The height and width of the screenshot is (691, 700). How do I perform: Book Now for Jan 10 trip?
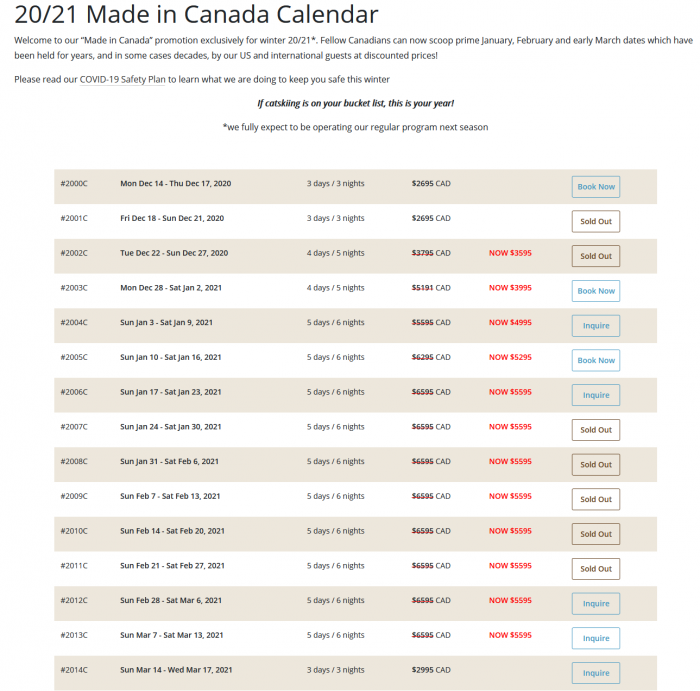pos(596,360)
